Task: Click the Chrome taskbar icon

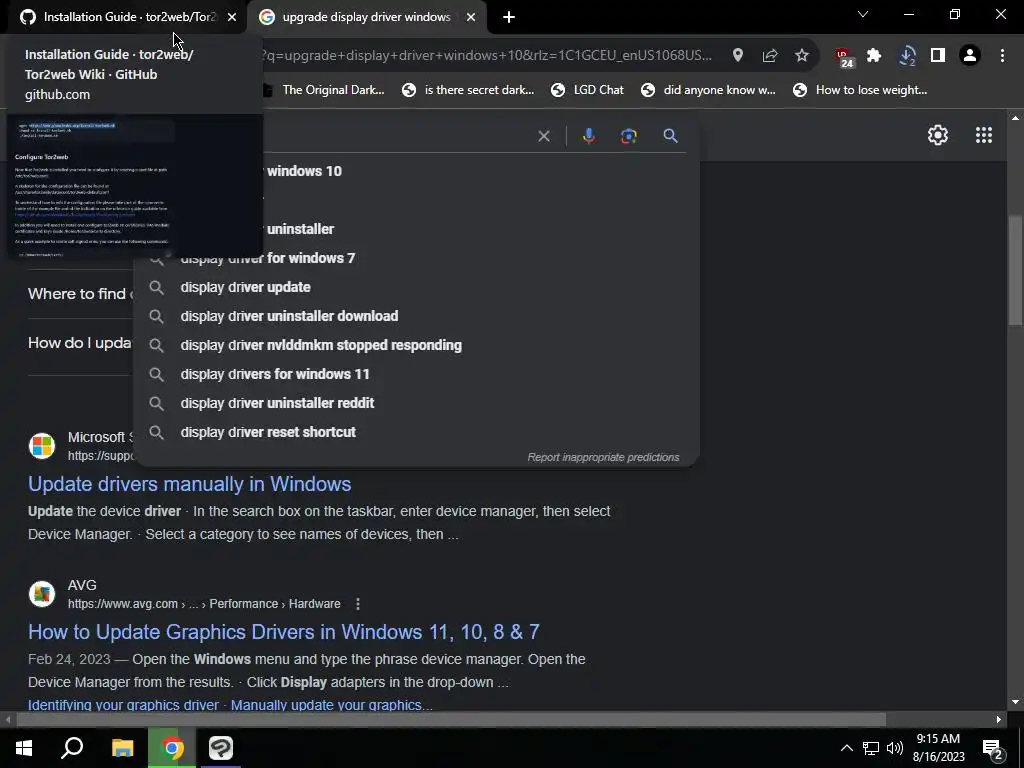Action: tap(172, 748)
